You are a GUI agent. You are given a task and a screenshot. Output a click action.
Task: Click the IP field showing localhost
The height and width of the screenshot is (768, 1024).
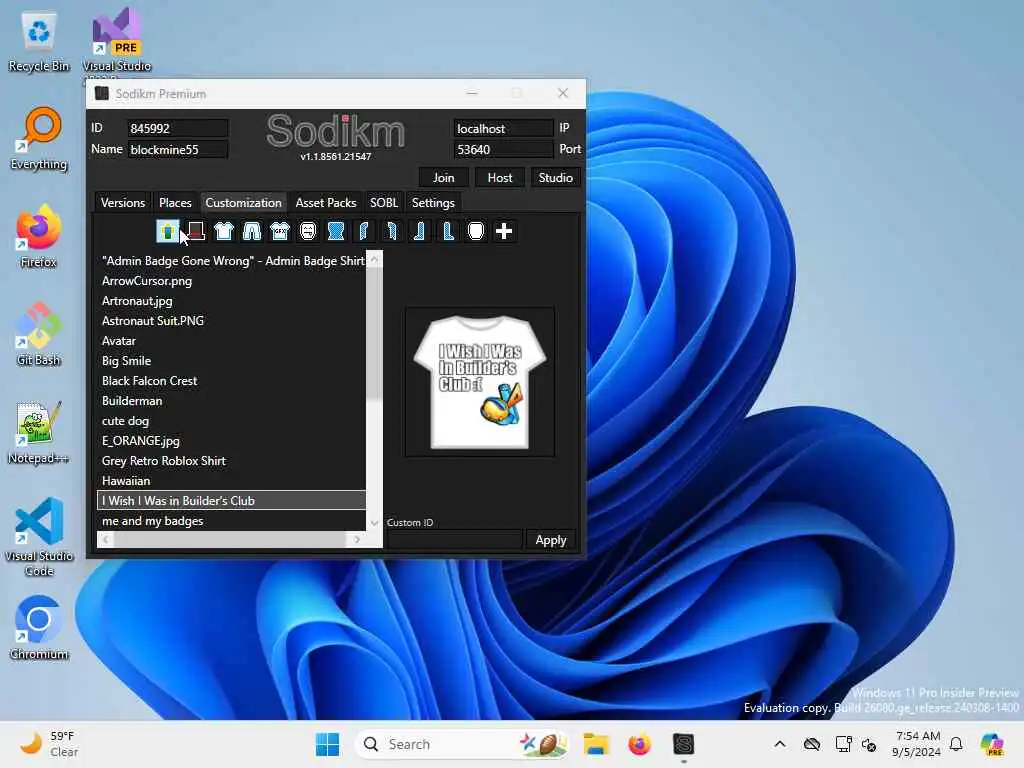coord(503,128)
